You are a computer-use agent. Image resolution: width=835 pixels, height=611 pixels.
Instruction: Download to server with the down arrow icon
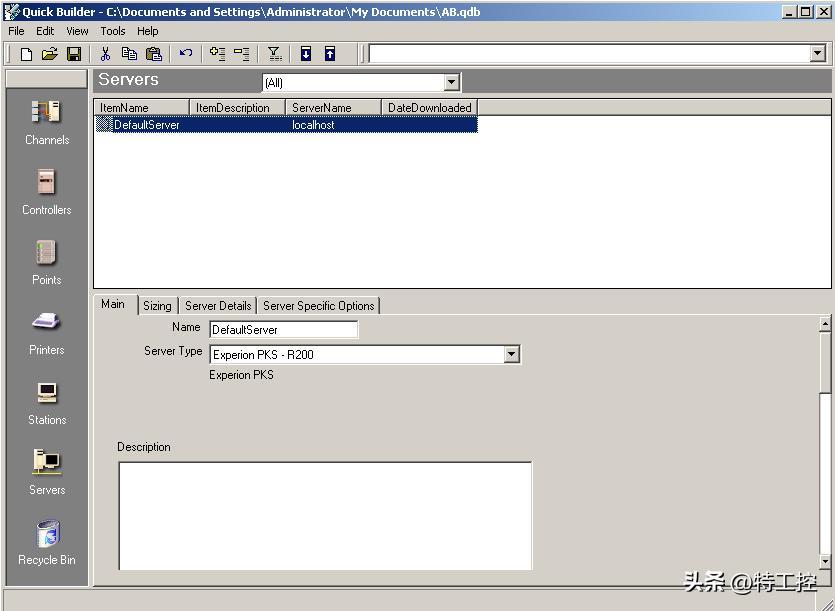tap(306, 54)
